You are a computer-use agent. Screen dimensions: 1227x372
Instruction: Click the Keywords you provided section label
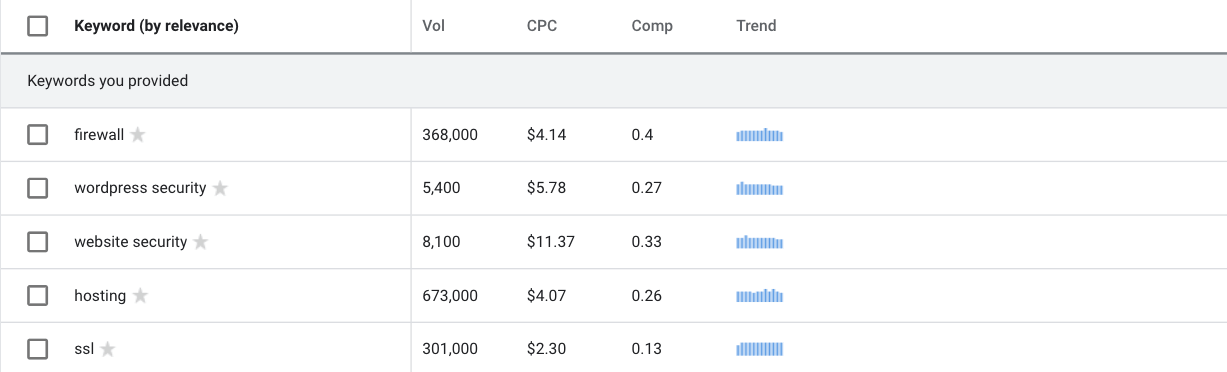click(x=108, y=81)
